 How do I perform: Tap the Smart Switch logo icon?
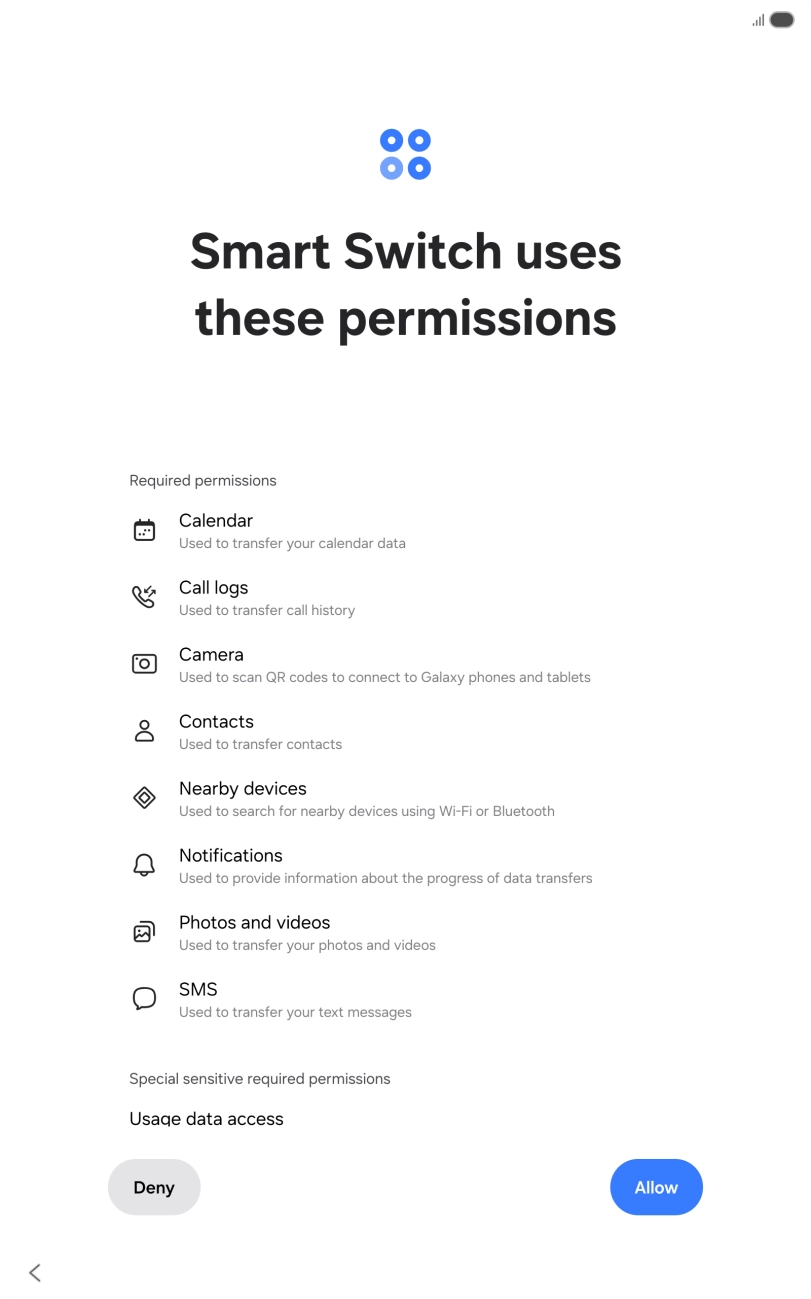[405, 154]
